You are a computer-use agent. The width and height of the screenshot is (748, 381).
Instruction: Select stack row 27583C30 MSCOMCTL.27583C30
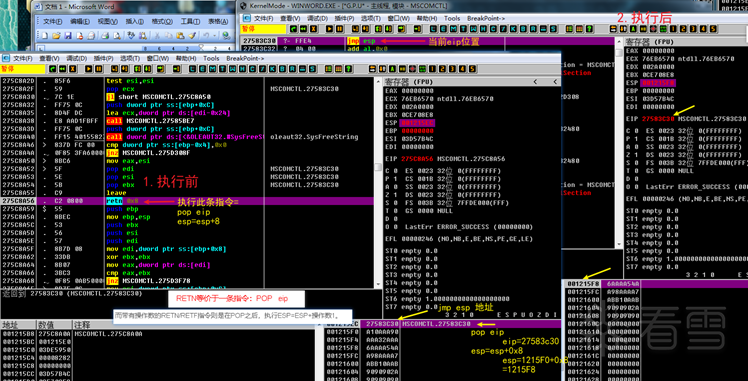click(443, 324)
